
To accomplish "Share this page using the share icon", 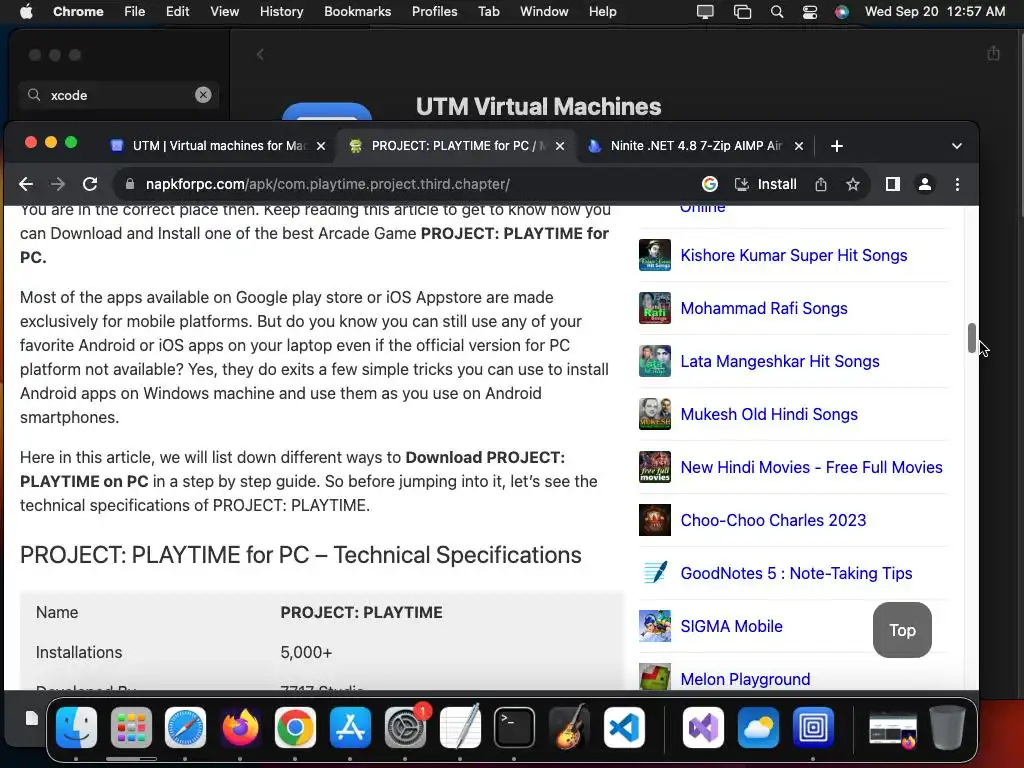I will tap(821, 184).
